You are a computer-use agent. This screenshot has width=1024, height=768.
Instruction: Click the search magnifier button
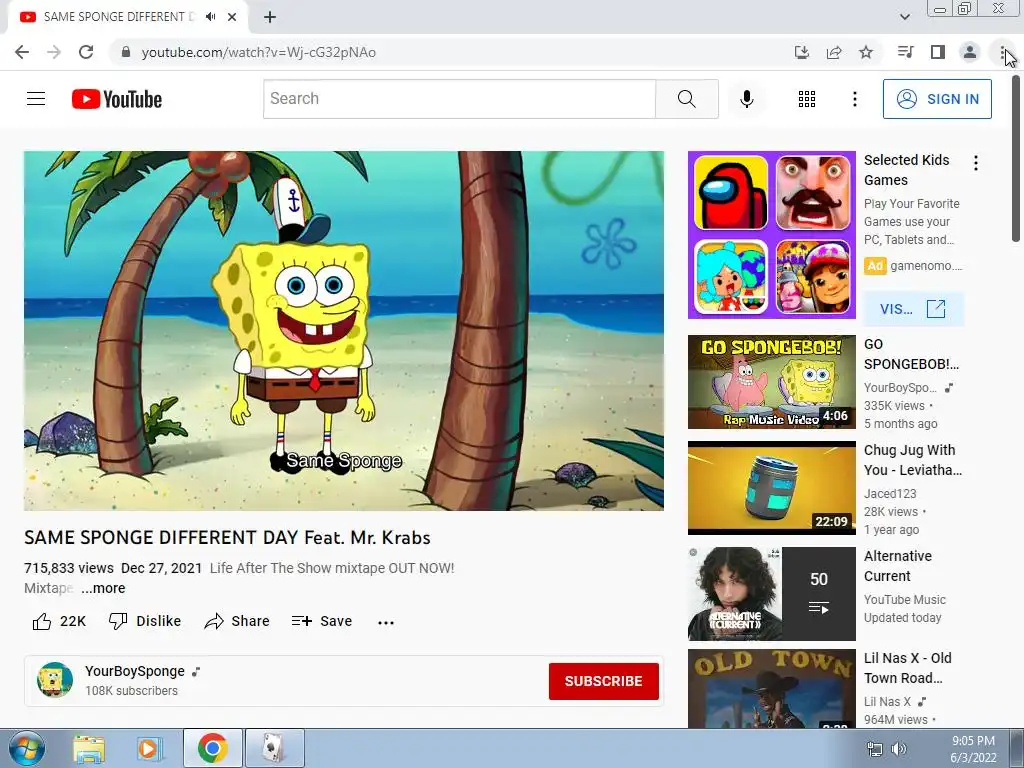[686, 99]
